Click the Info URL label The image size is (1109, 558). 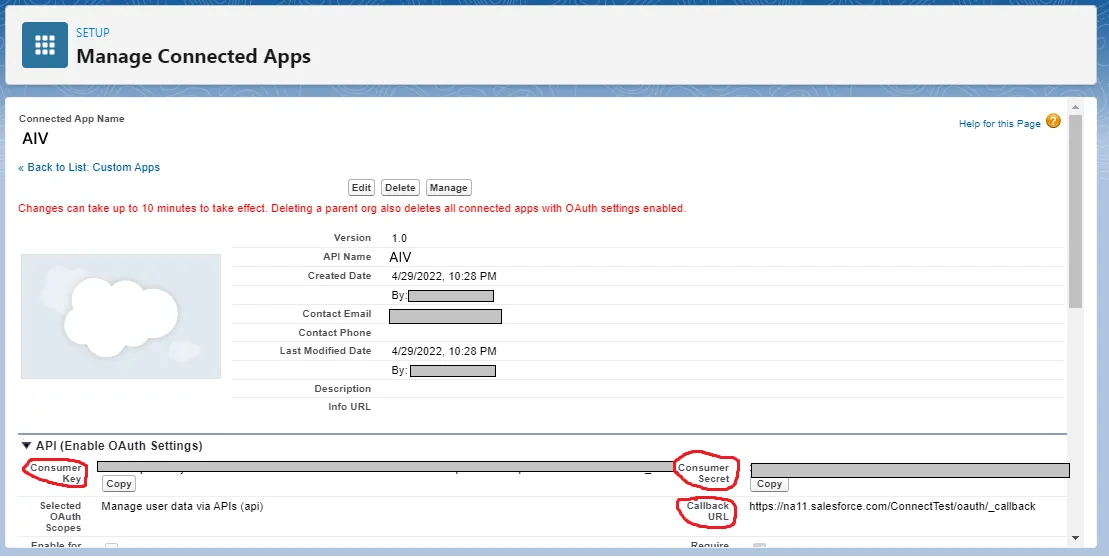click(349, 407)
